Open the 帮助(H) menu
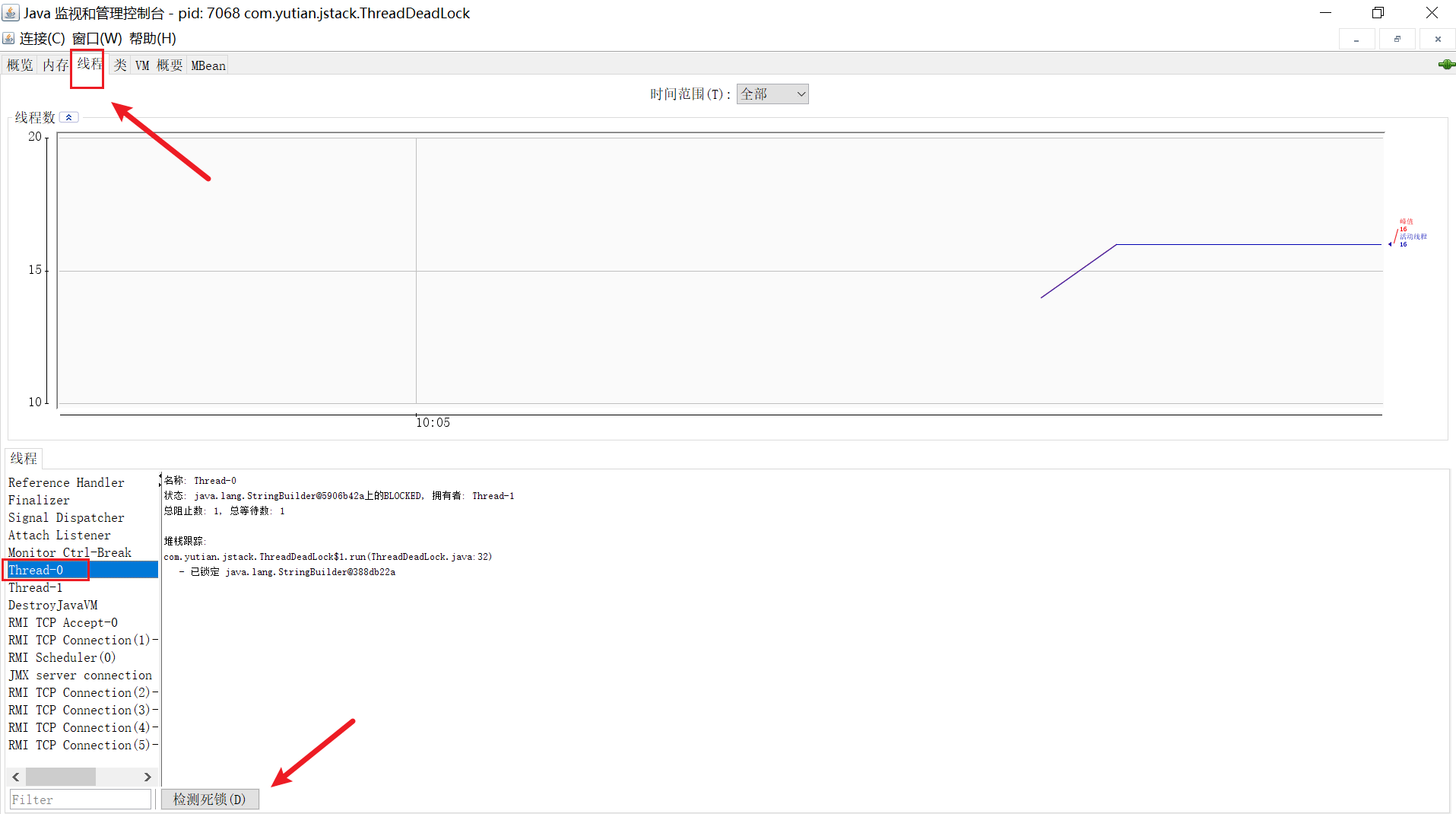The image size is (1456, 814). point(152,39)
